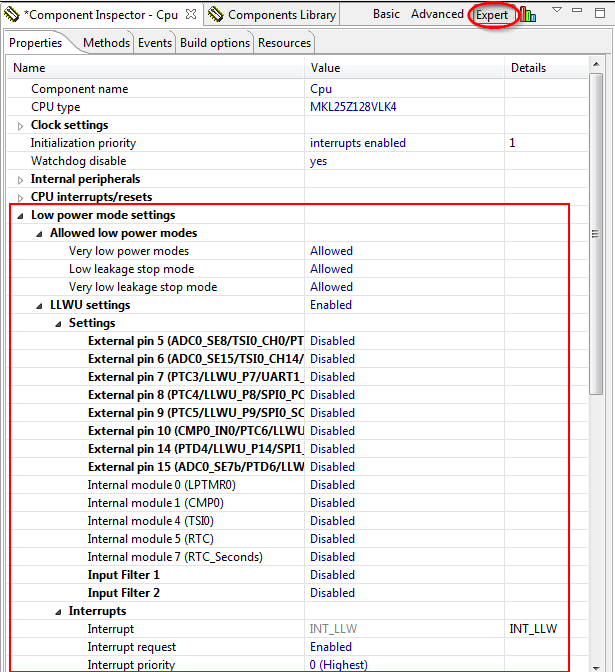Open the Resources tab
The width and height of the screenshot is (615, 672).
(284, 43)
